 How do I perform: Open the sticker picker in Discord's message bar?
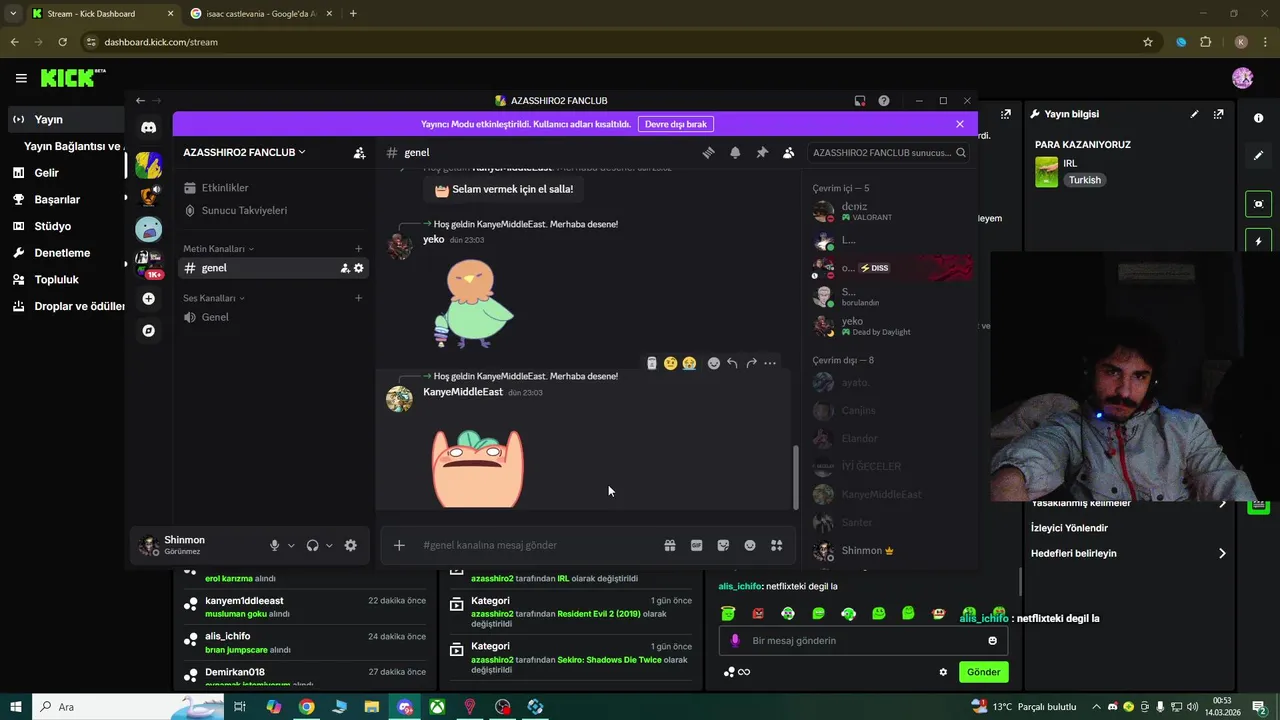pos(723,545)
